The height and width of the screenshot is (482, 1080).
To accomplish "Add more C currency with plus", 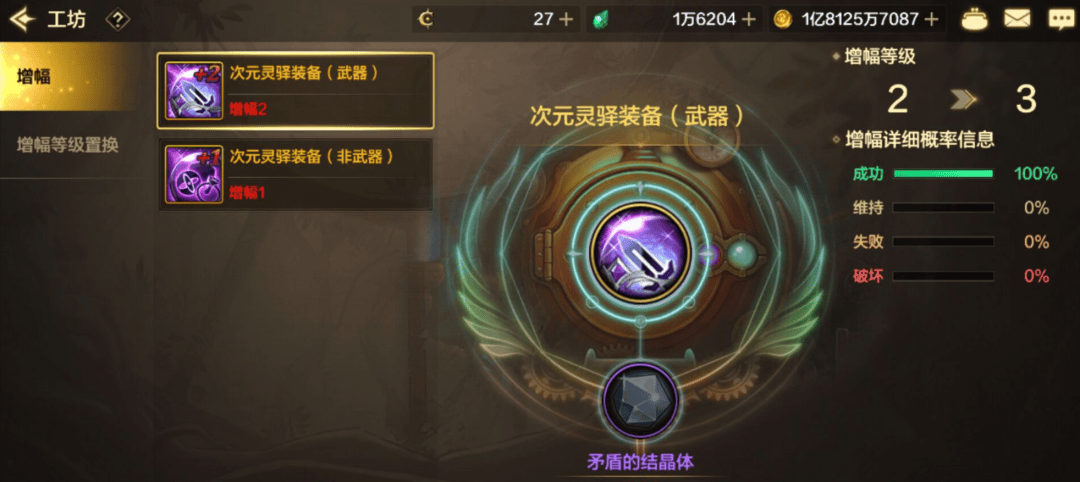I will pos(566,19).
